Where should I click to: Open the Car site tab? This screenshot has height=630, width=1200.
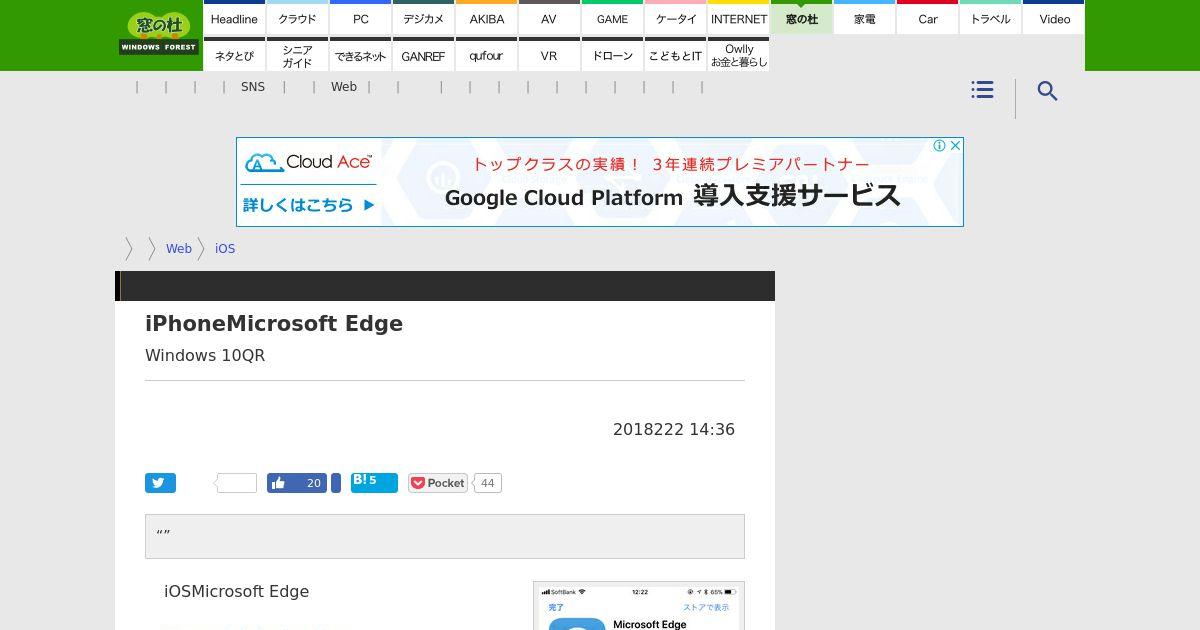927,17
